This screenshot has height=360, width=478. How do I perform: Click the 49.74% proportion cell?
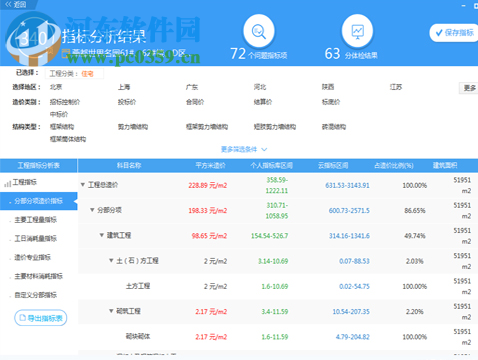pyautogui.click(x=415, y=236)
